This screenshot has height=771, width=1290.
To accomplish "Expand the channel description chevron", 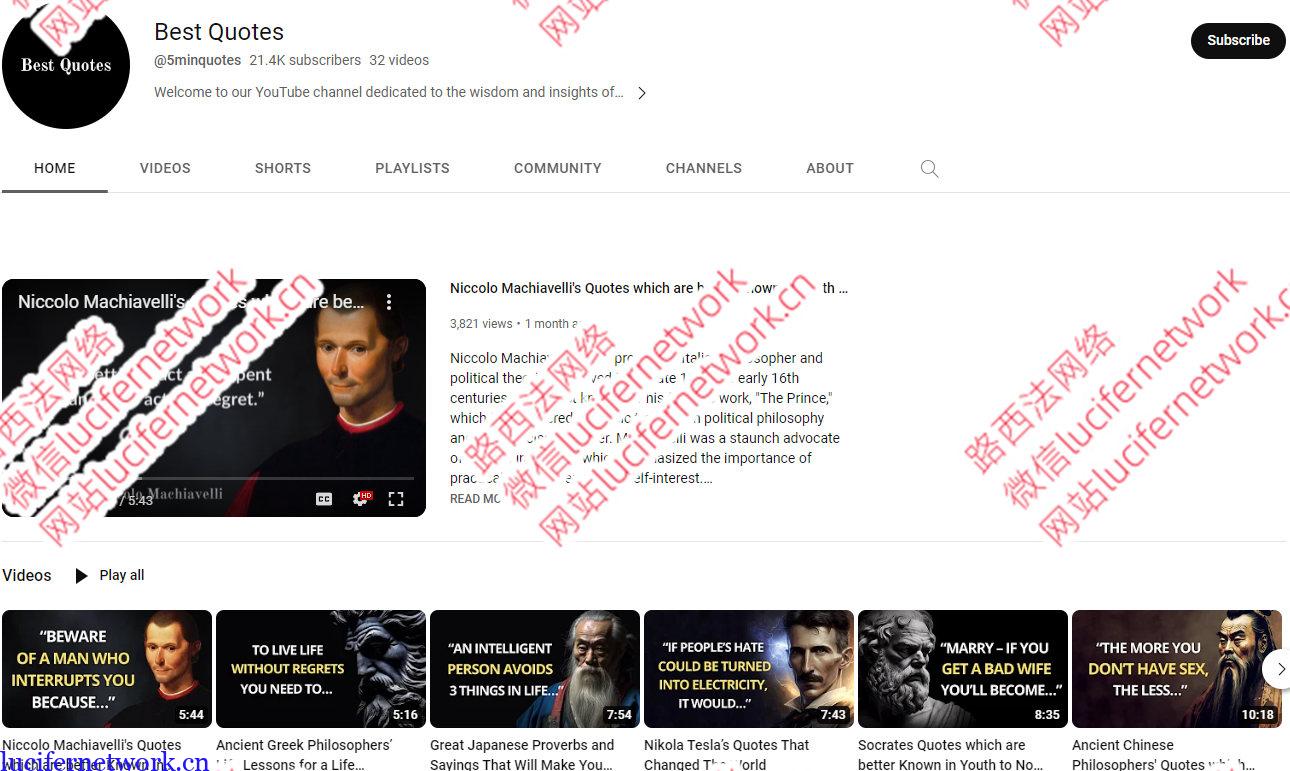I will (641, 92).
